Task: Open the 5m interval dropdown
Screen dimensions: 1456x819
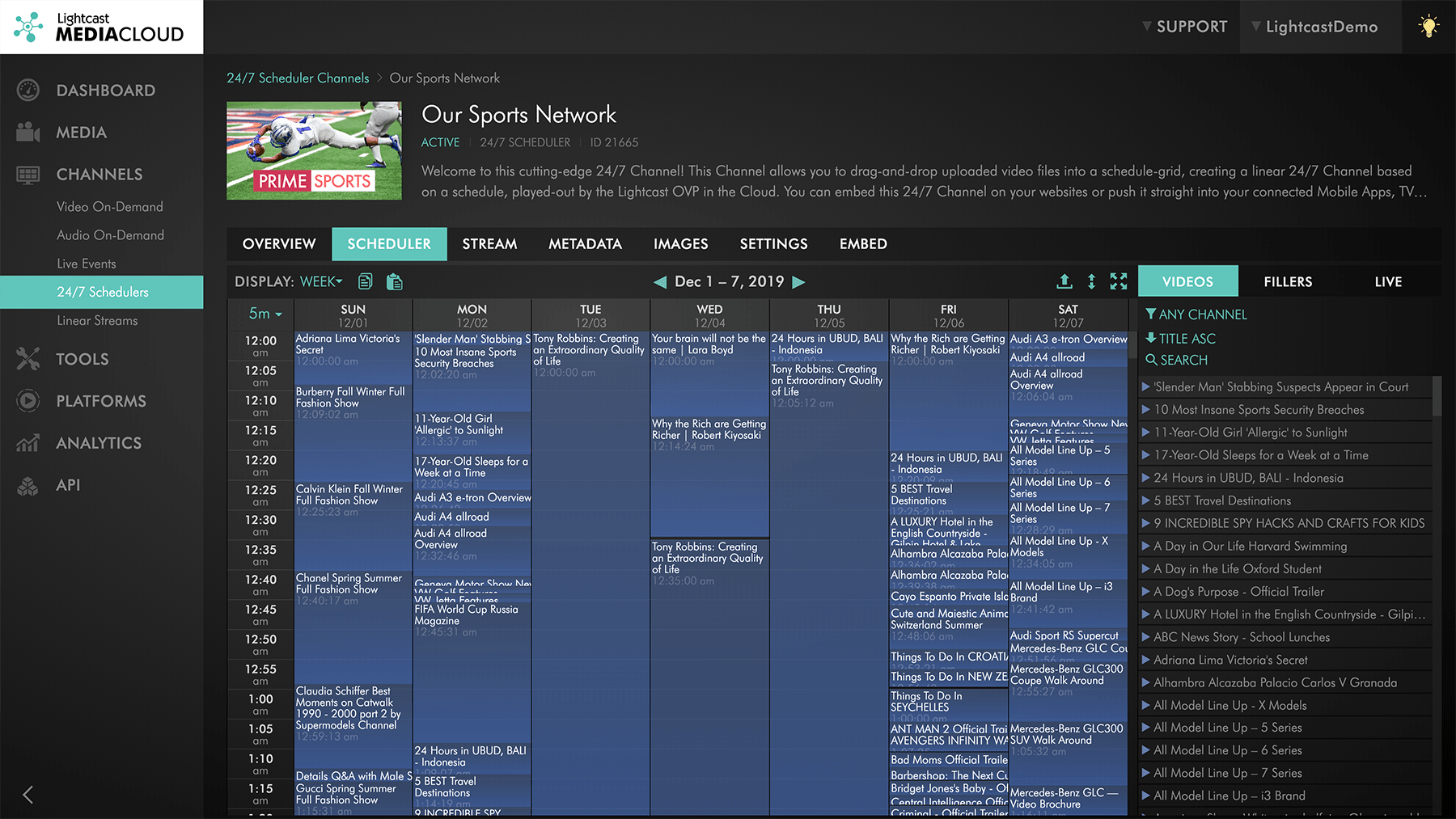Action: tap(265, 314)
